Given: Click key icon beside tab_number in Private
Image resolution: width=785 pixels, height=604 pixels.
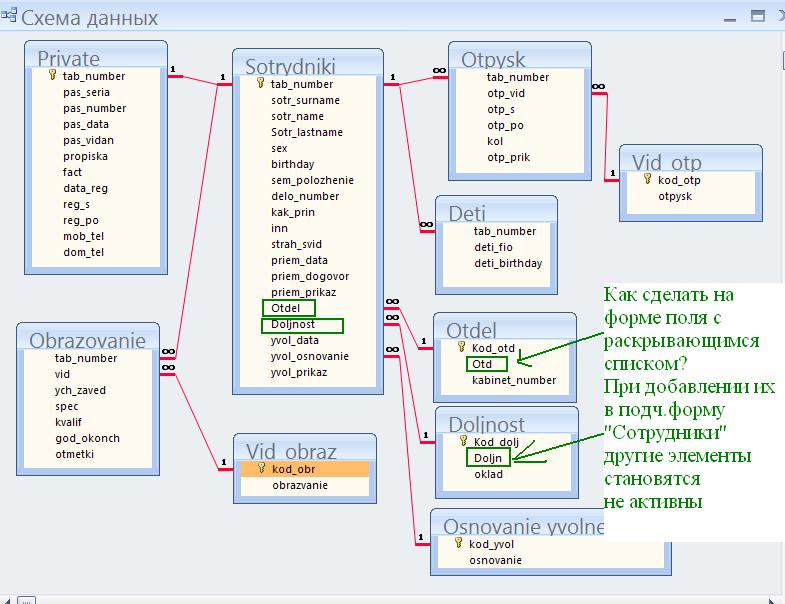Looking at the screenshot, I should tap(53, 75).
